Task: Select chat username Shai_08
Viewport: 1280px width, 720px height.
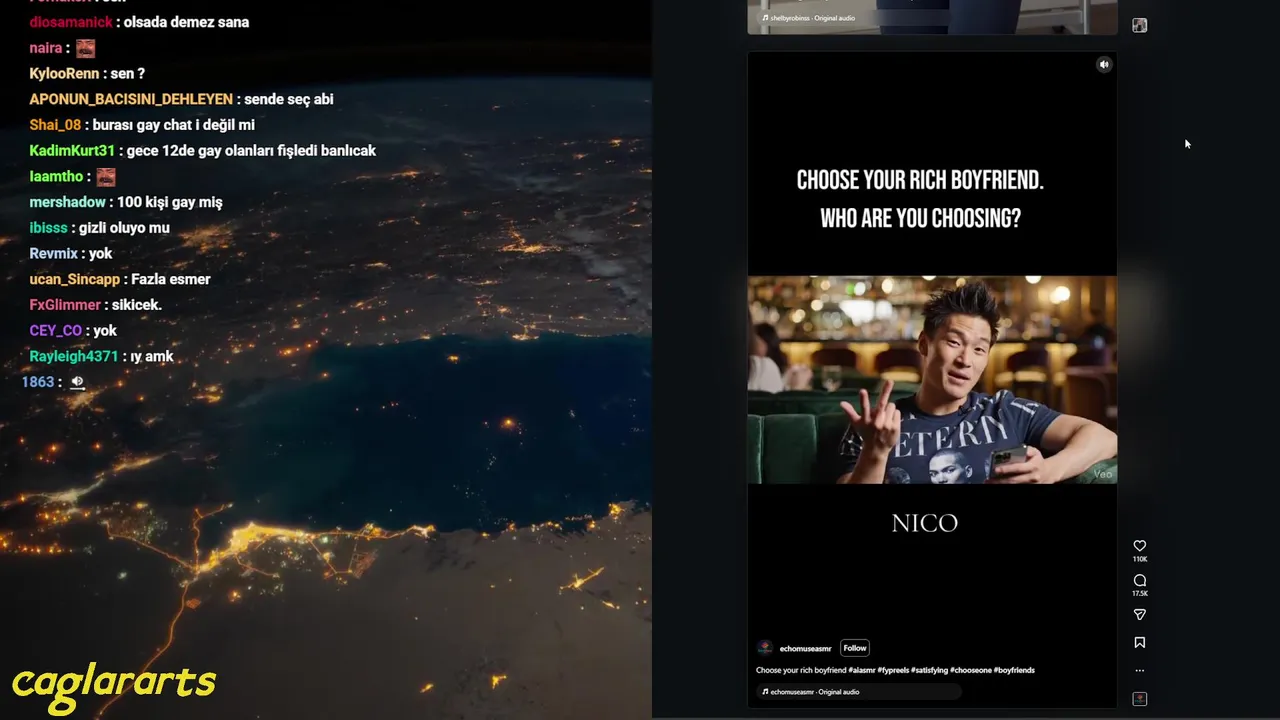Action: click(x=55, y=125)
